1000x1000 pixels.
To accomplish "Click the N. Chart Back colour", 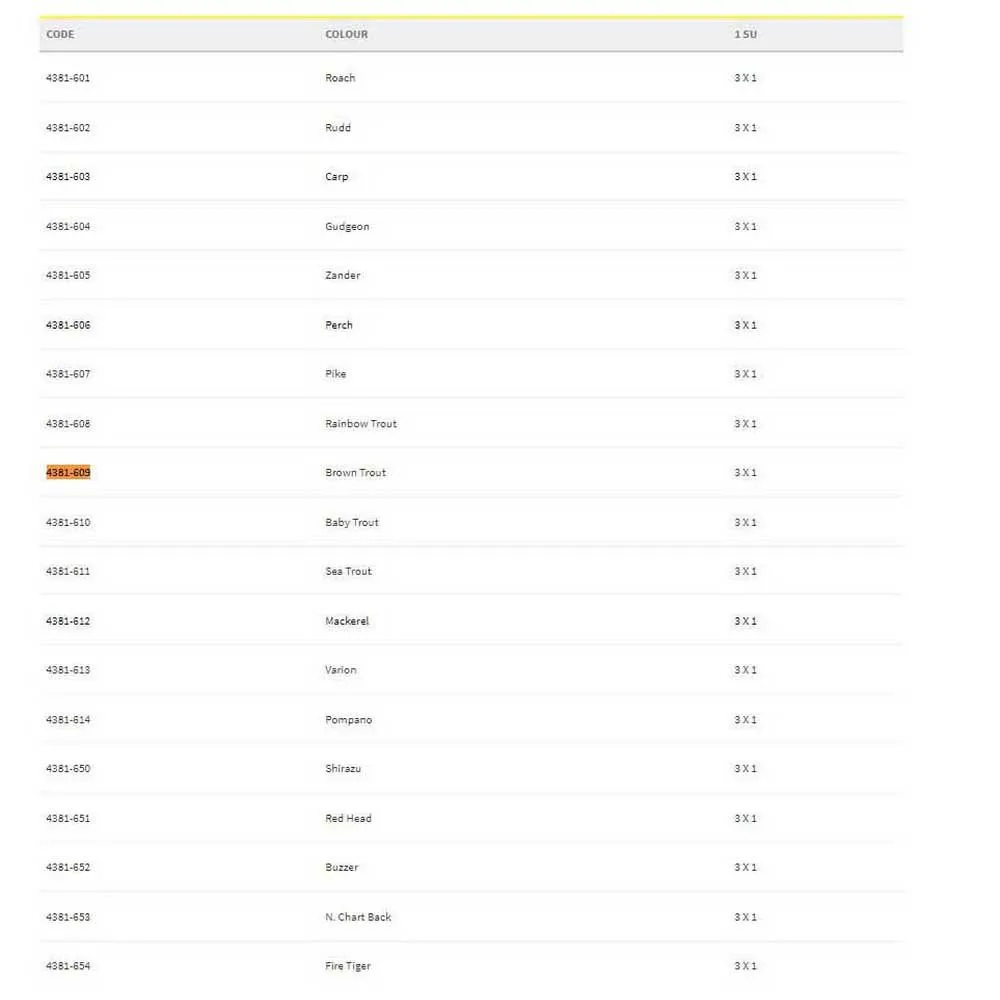I will pyautogui.click(x=358, y=917).
